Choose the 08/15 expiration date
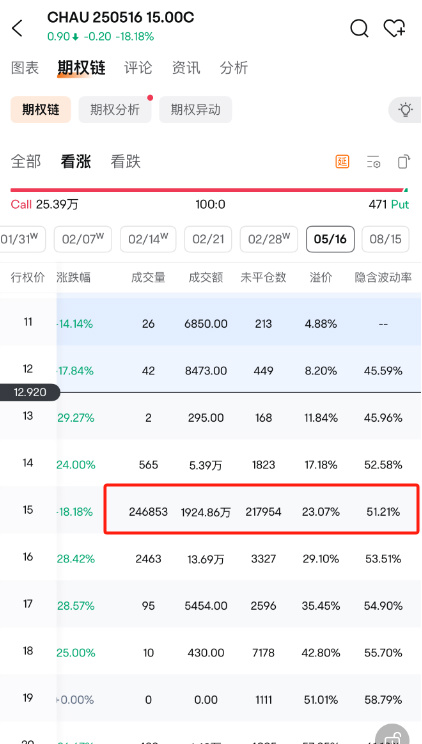The width and height of the screenshot is (422, 744). (385, 239)
